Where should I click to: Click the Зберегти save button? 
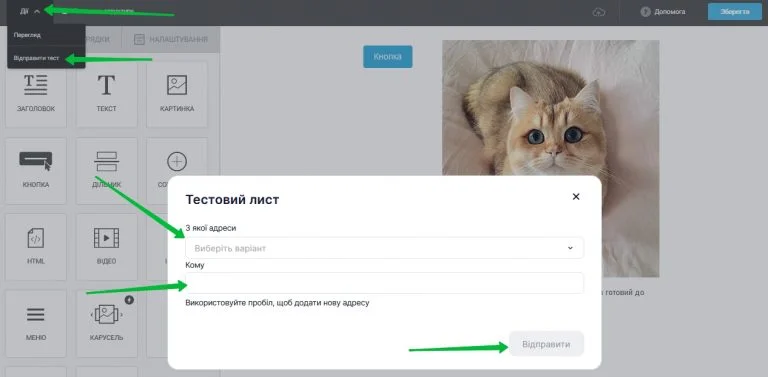tap(735, 12)
